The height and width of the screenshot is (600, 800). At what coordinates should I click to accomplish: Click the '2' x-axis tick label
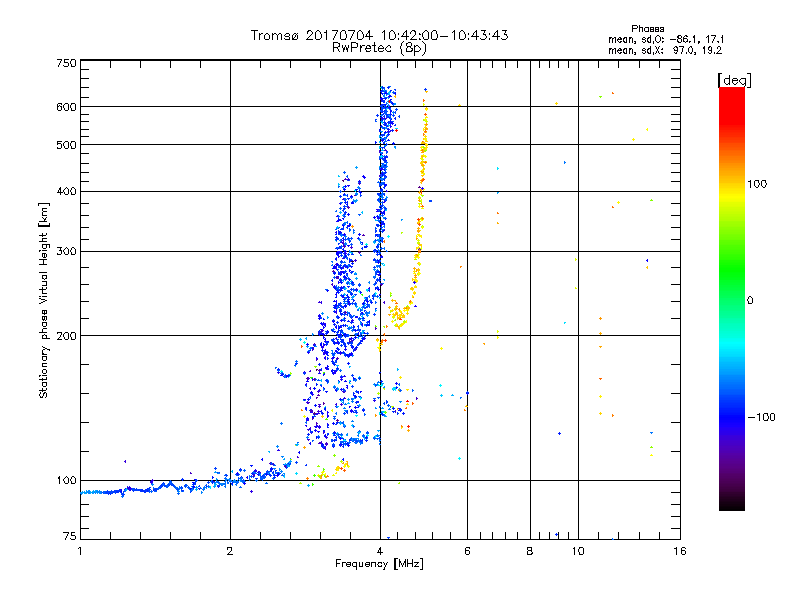click(x=230, y=551)
